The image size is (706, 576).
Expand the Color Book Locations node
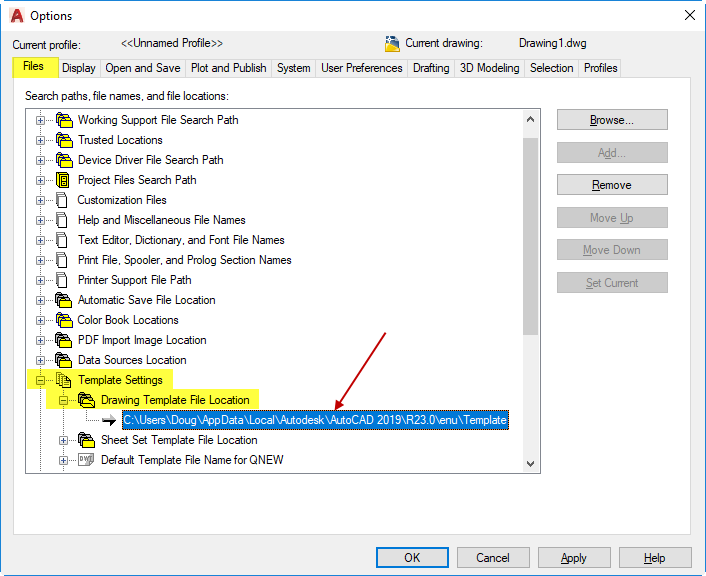(x=41, y=321)
